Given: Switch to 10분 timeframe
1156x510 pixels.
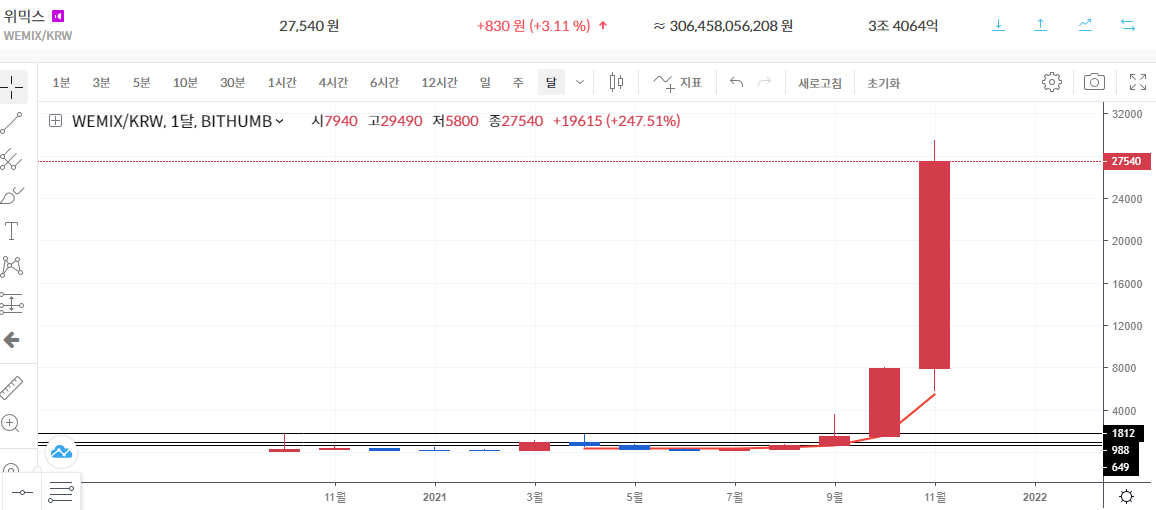Looking at the screenshot, I should coord(185,83).
